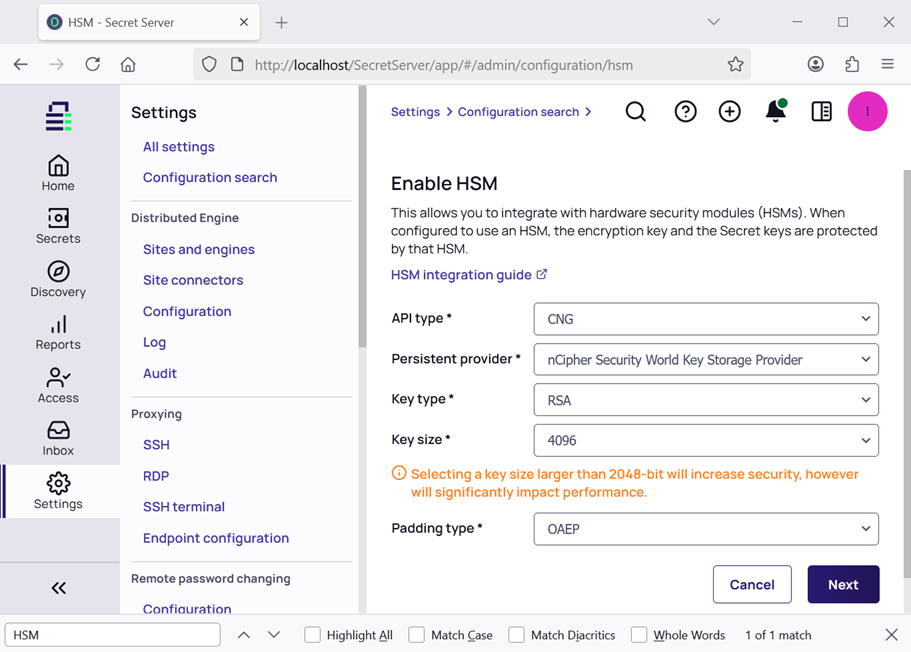Collapse the left navigation sidebar
The width and height of the screenshot is (911, 652).
click(x=59, y=588)
